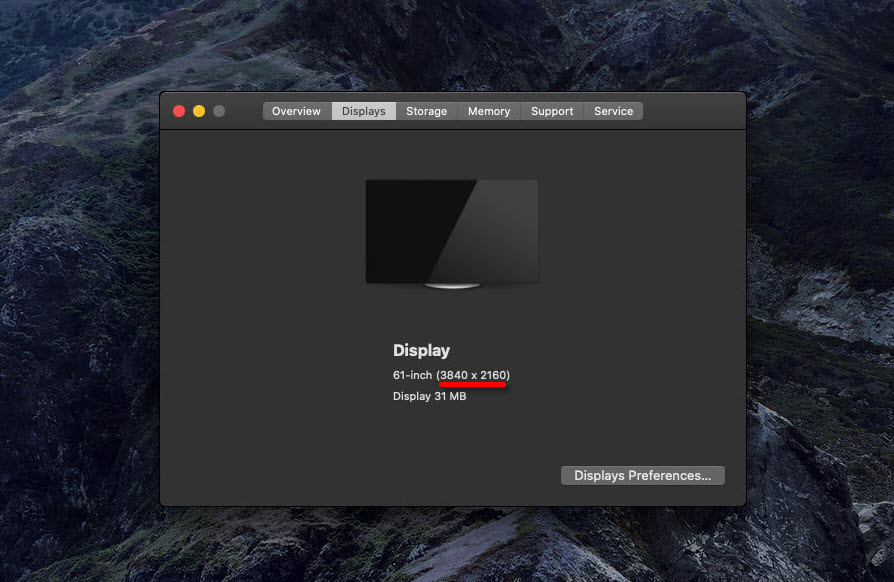Screen dimensions: 894x582
Task: Open the Storage tab
Action: 426,111
